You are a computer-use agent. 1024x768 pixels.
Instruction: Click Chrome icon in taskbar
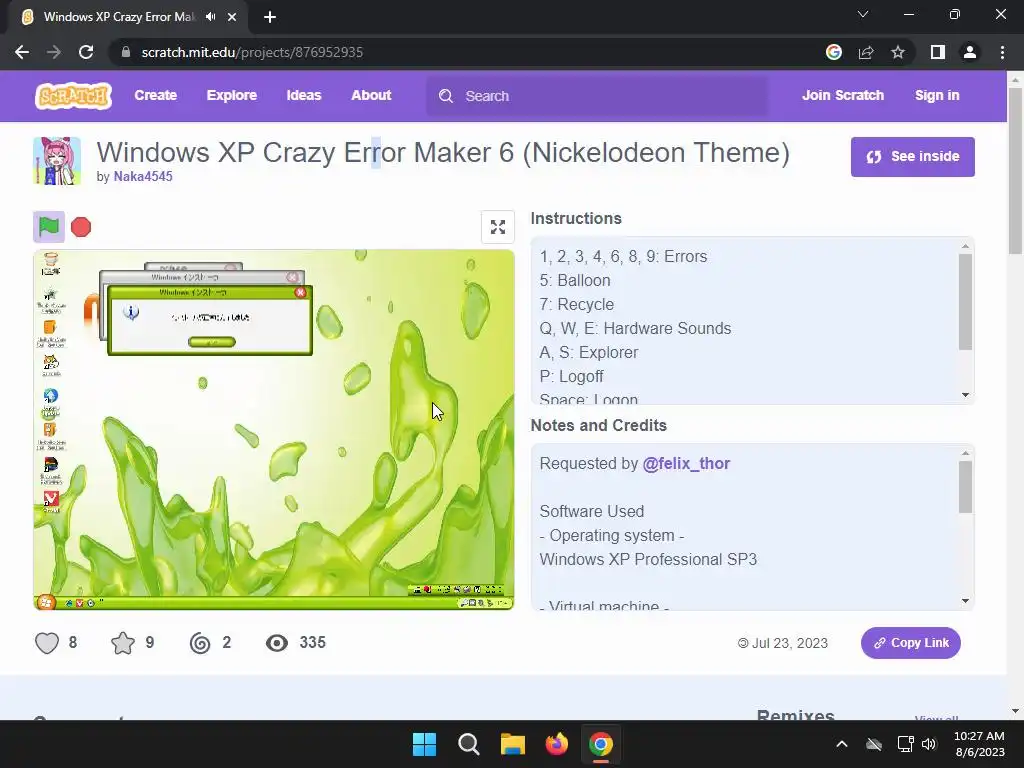(x=601, y=744)
